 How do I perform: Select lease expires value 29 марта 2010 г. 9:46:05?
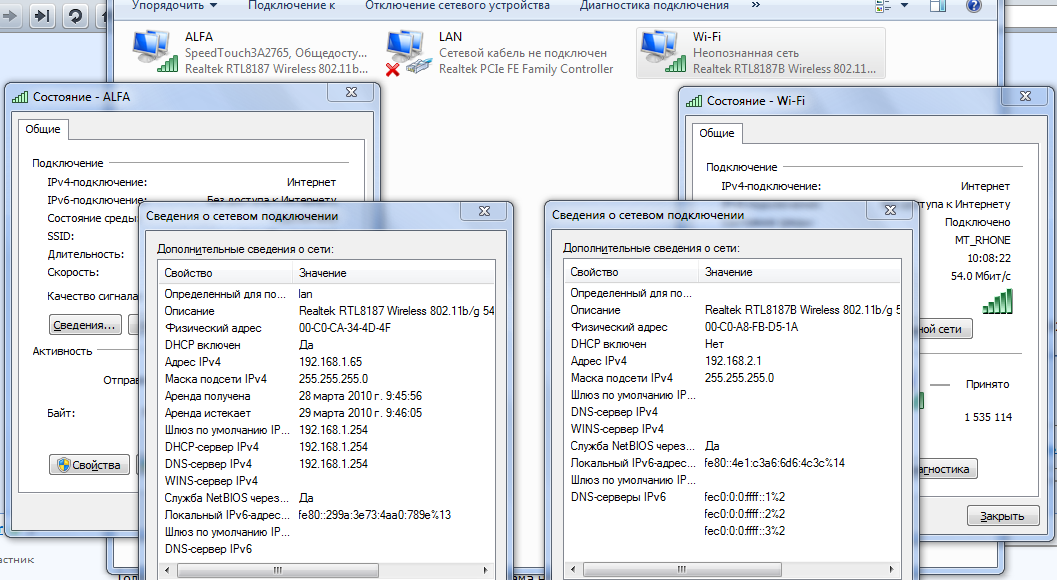pos(360,413)
